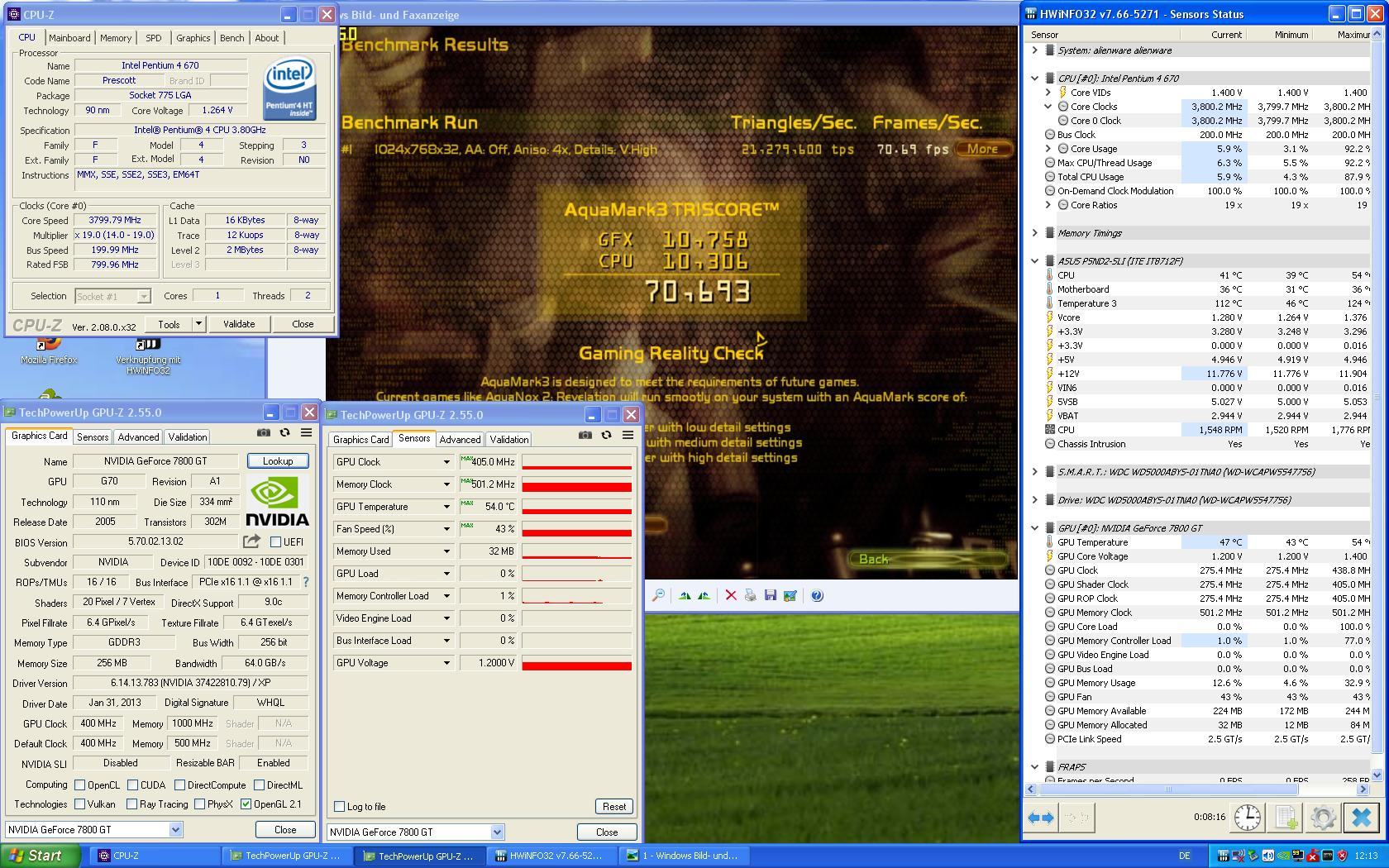Switch to Memory tab in CPU-Z
The height and width of the screenshot is (868, 1389).
coord(116,38)
